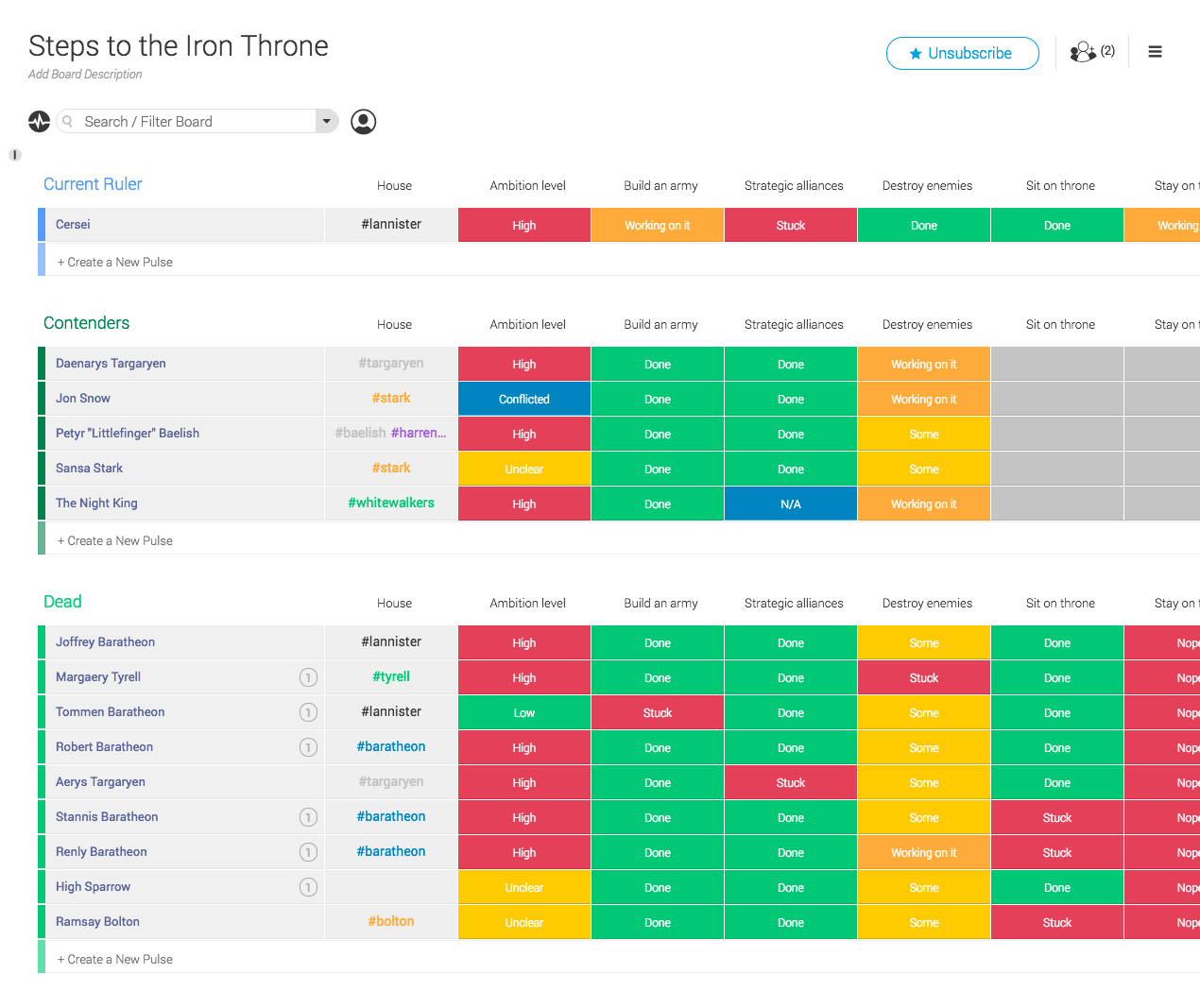Collapse the Dead group title
The height and width of the screenshot is (1008, 1200).
pyautogui.click(x=62, y=602)
